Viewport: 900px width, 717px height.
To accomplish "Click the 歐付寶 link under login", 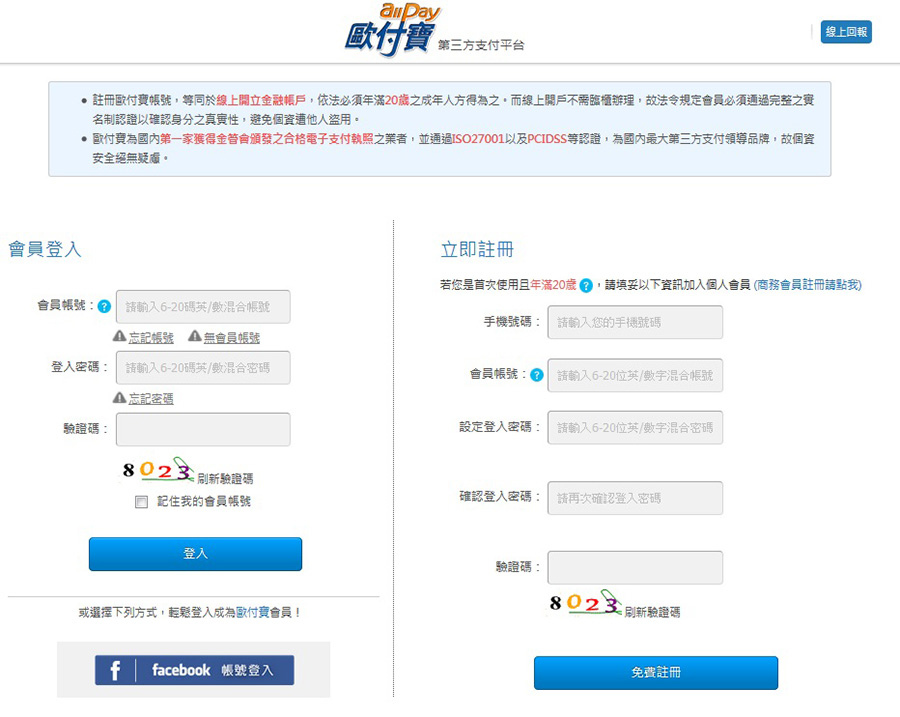I will (253, 613).
